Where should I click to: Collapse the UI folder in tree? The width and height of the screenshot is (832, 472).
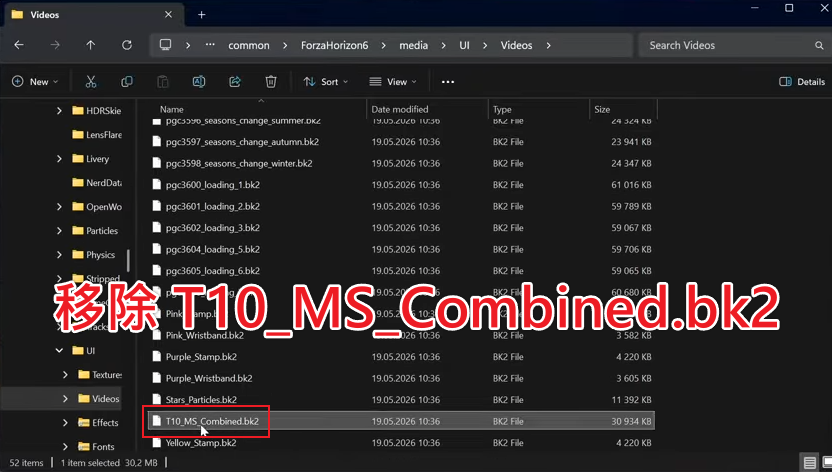coord(59,351)
